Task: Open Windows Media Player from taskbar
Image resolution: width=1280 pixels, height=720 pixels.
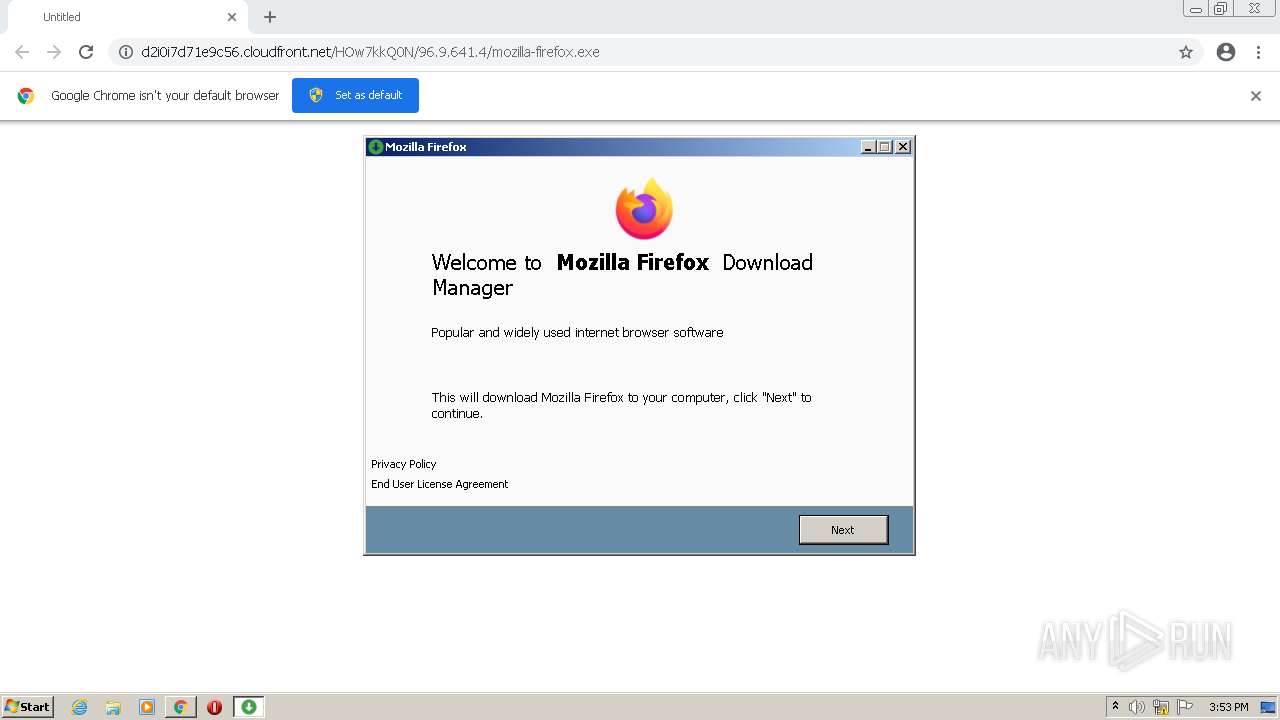Action: click(147, 707)
